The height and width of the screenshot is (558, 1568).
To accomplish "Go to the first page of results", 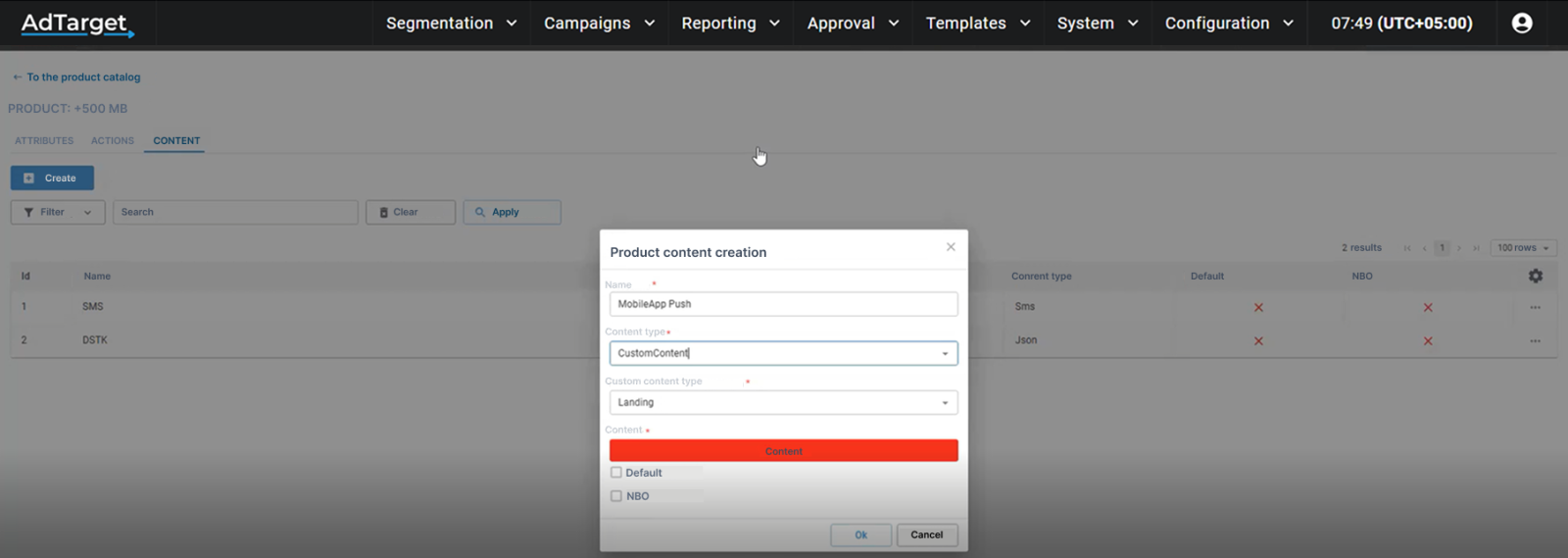I will [x=1407, y=248].
